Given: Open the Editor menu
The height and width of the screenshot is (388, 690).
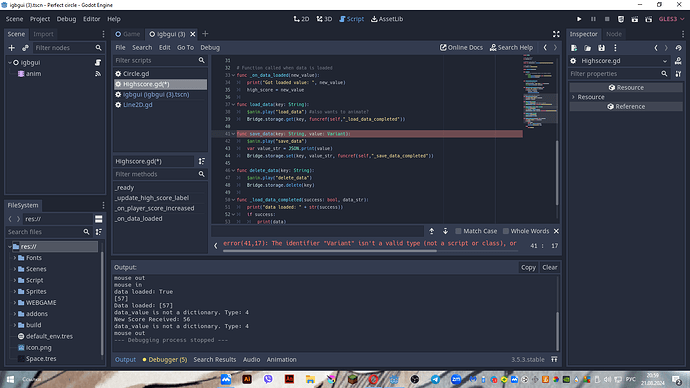Looking at the screenshot, I should coord(92,19).
